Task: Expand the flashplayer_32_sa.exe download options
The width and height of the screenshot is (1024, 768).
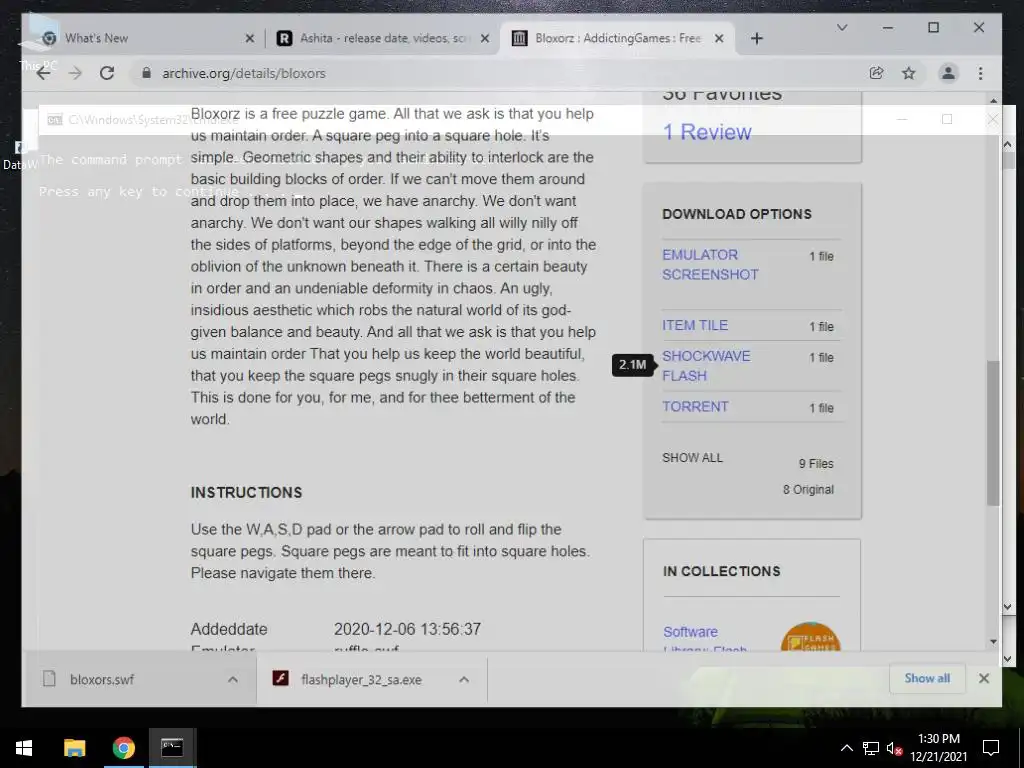Action: tap(464, 679)
